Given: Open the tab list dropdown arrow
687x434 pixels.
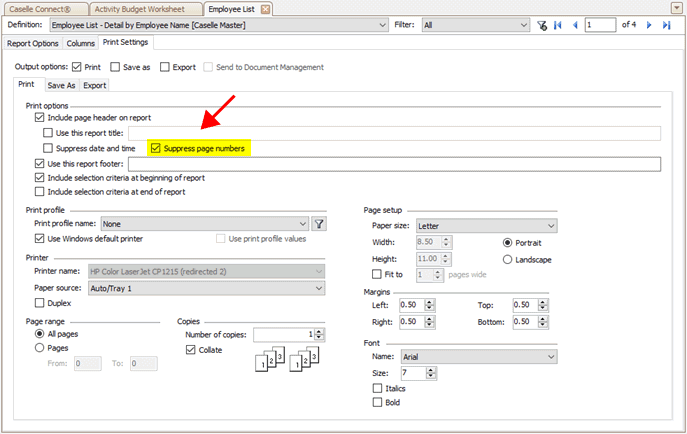Looking at the screenshot, I should (x=676, y=8).
